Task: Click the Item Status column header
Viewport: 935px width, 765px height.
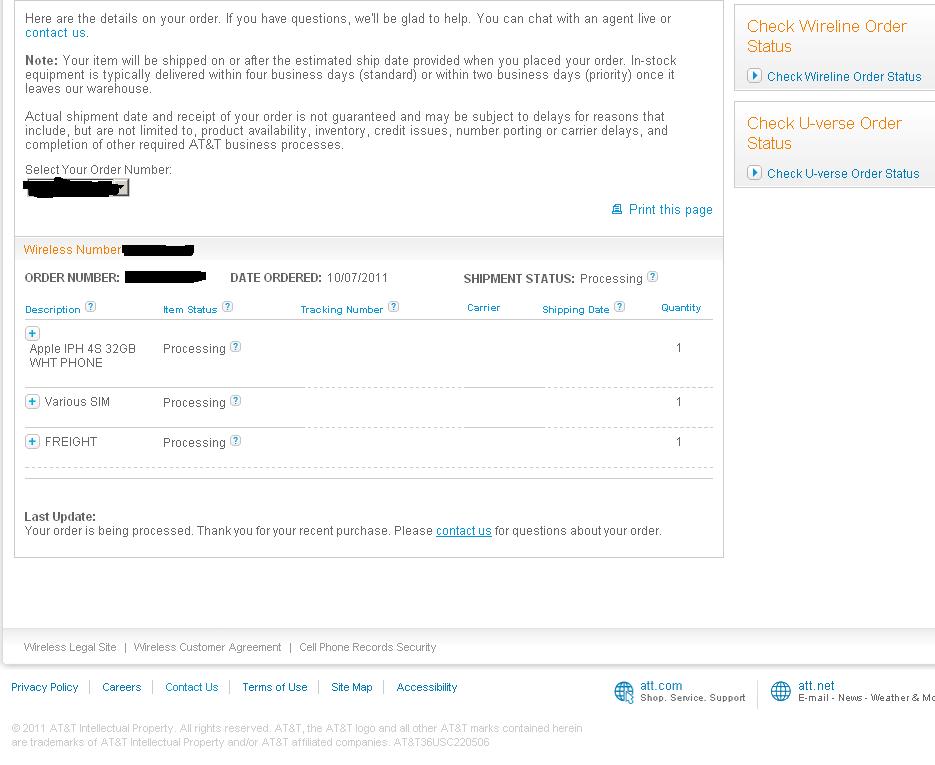Action: pyautogui.click(x=190, y=309)
